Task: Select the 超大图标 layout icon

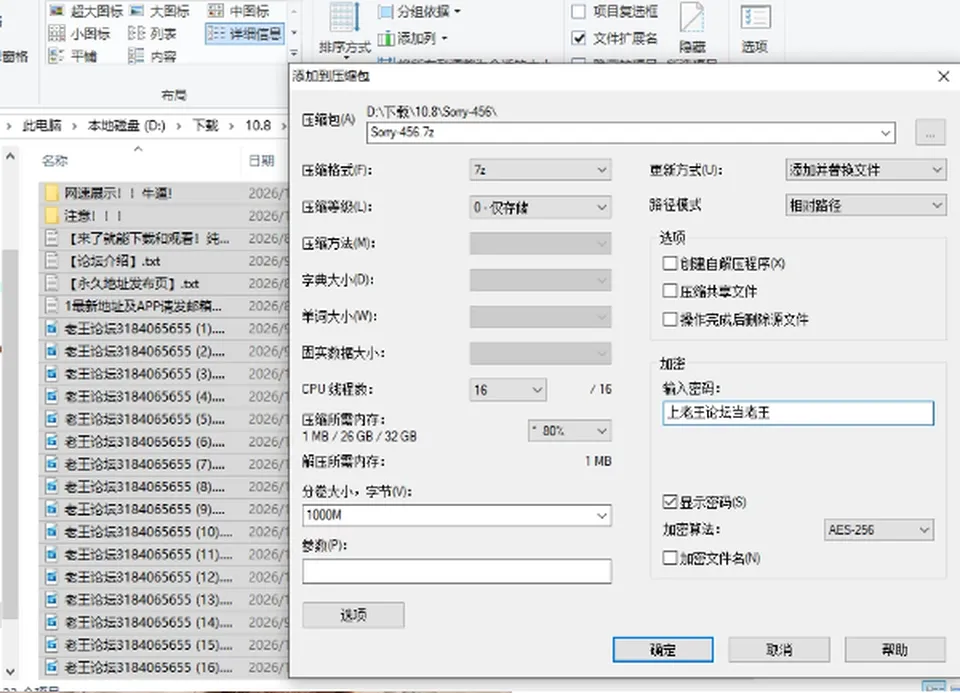Action: click(x=56, y=10)
